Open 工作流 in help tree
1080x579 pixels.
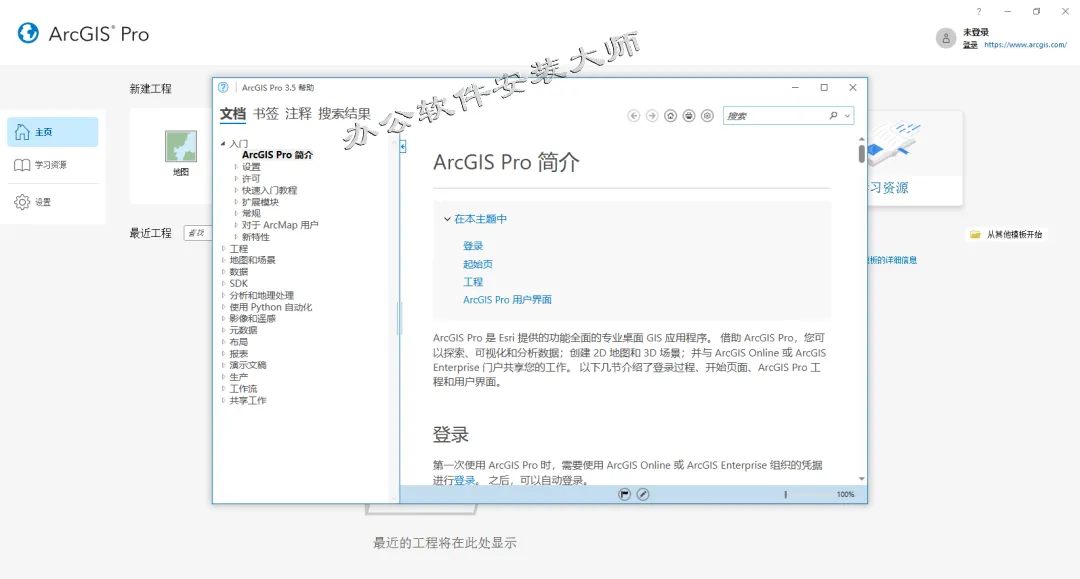click(243, 389)
